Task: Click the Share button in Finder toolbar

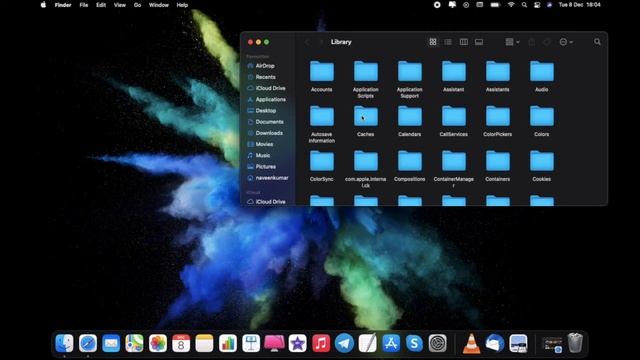Action: tap(531, 42)
